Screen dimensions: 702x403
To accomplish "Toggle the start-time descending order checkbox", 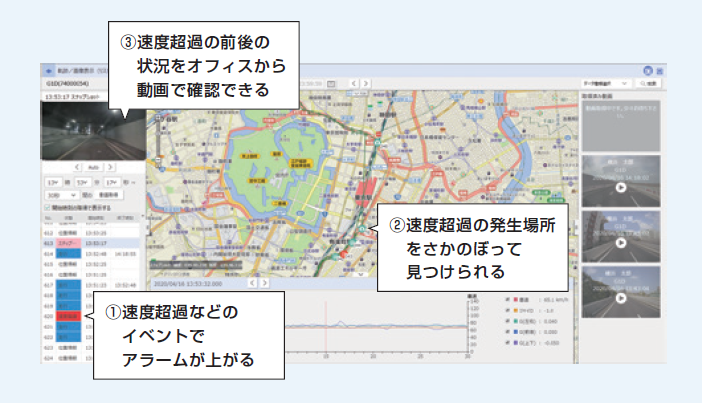I will [x=47, y=208].
